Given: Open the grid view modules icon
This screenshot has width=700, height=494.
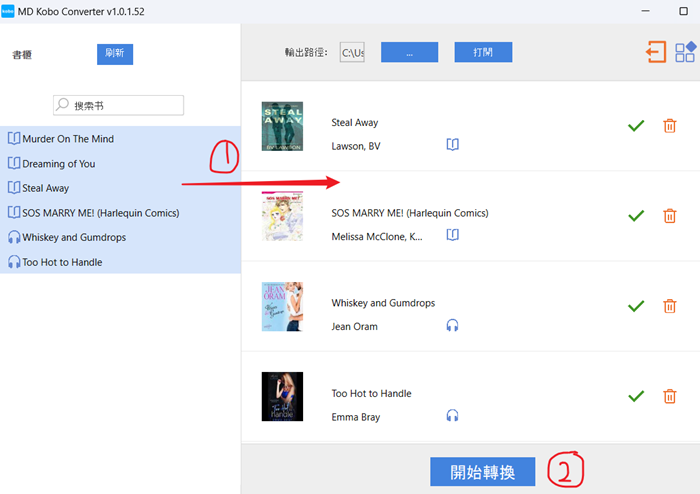Looking at the screenshot, I should click(x=685, y=52).
